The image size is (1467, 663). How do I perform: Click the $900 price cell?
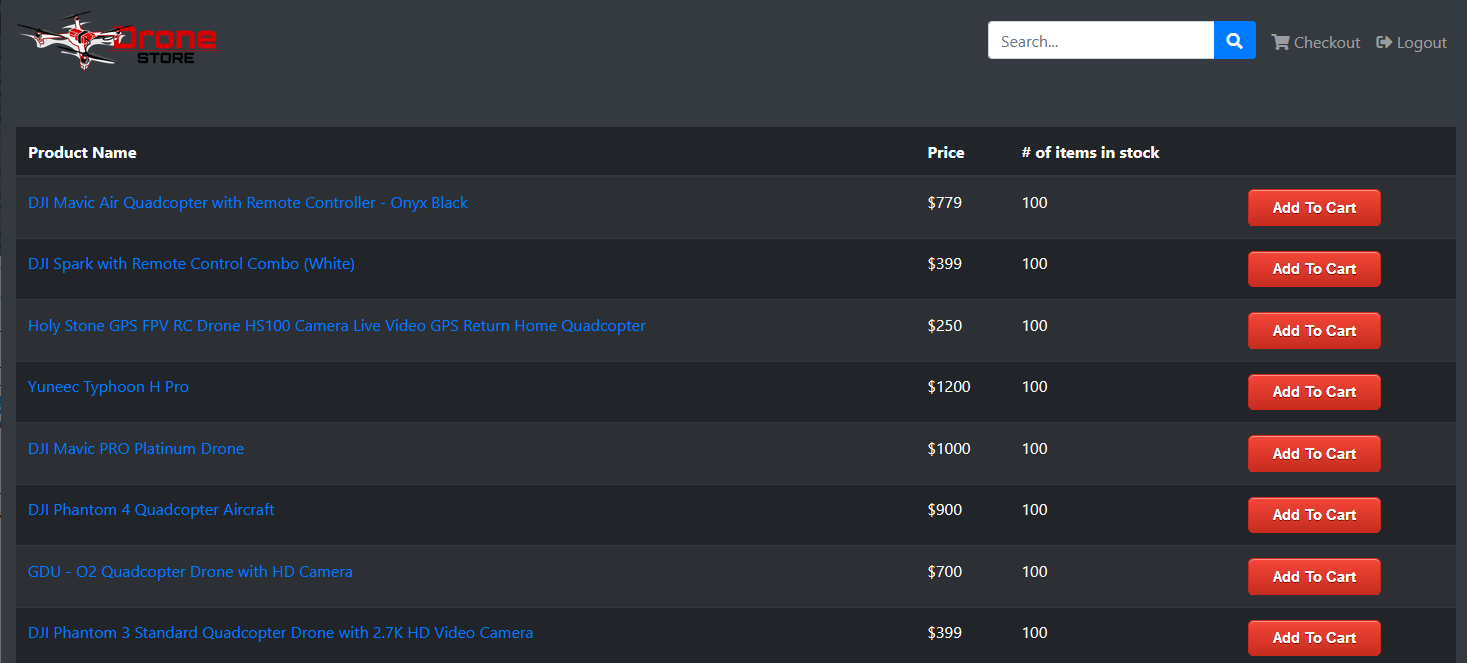(x=945, y=510)
